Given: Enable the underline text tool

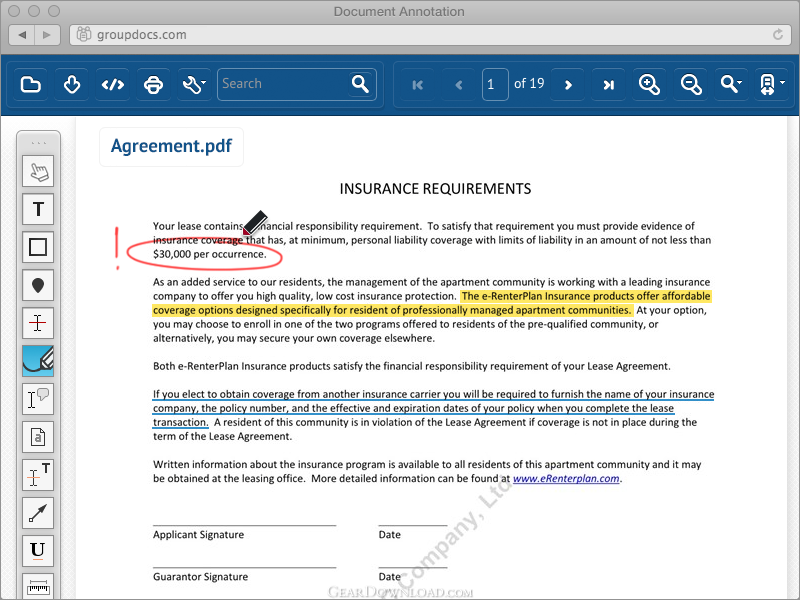Looking at the screenshot, I should click(38, 550).
